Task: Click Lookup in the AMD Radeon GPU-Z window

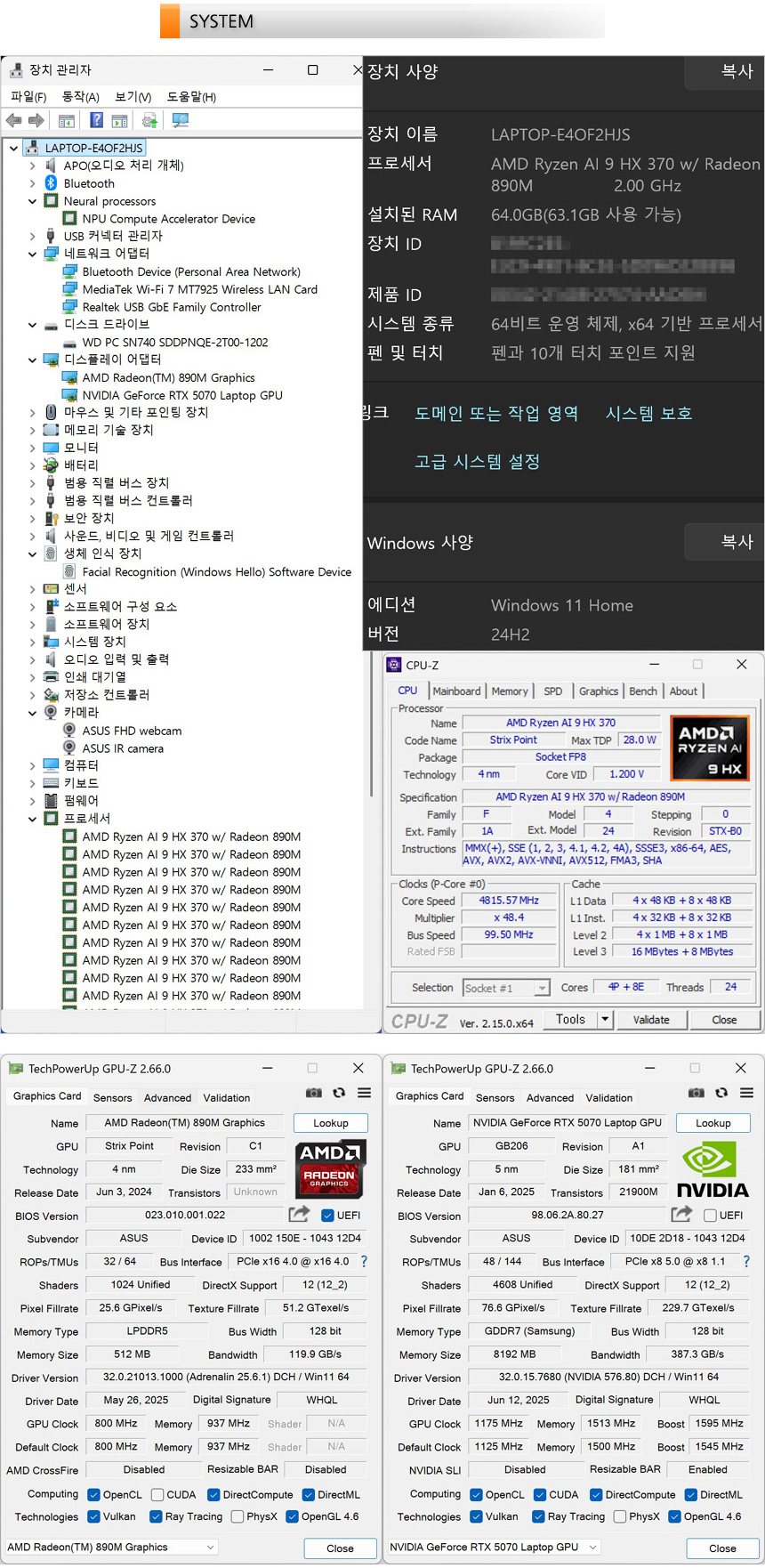Action: [x=331, y=1123]
